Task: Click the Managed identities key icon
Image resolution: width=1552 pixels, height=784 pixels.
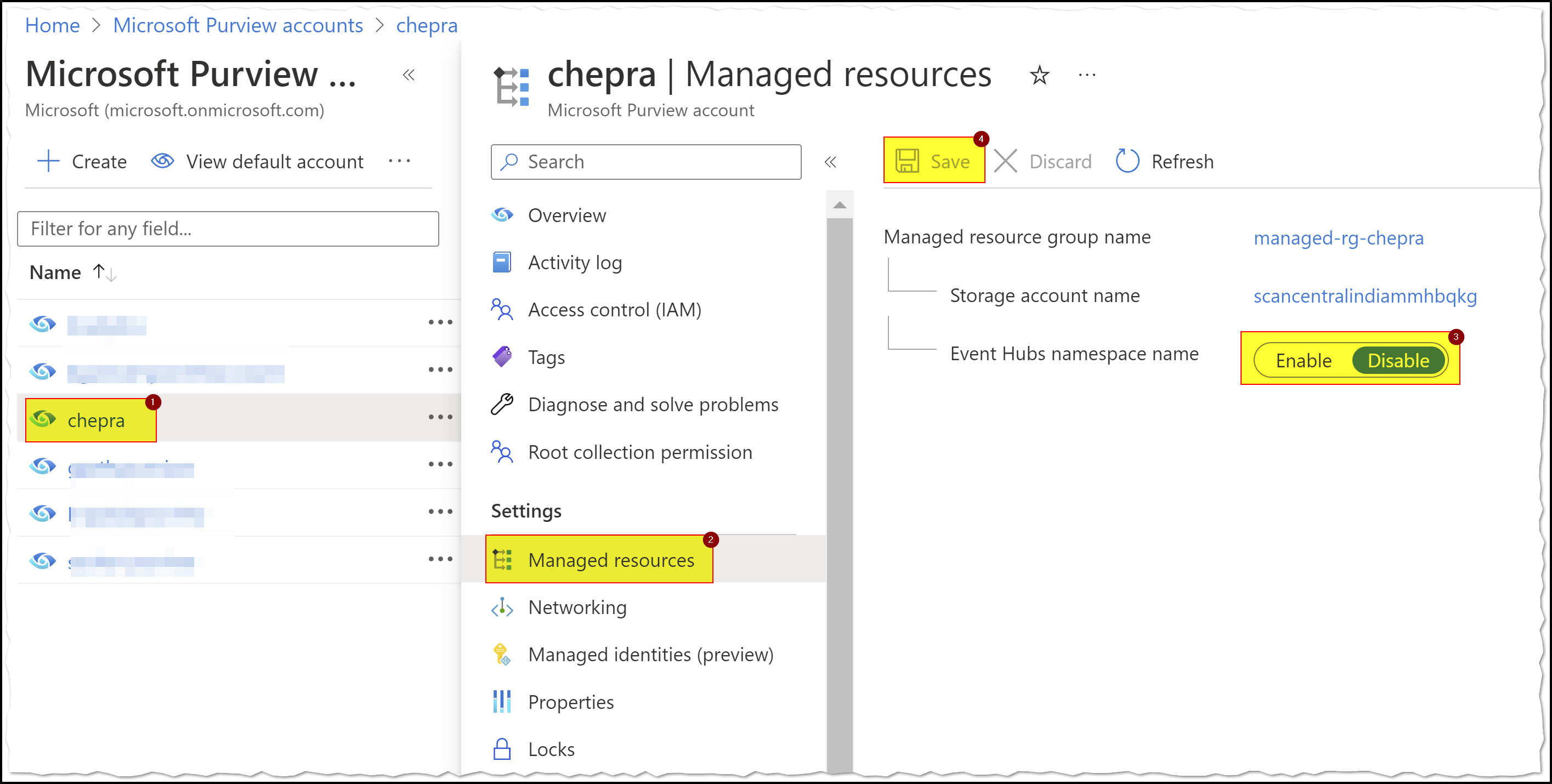Action: tap(502, 655)
